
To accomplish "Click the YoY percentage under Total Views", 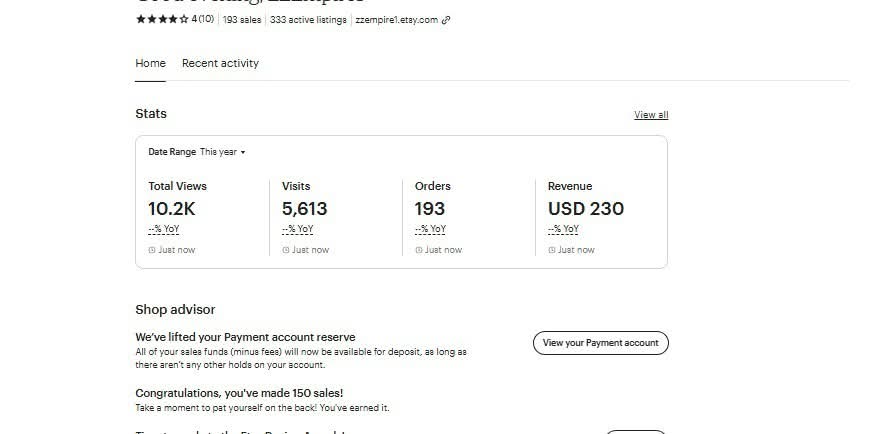I will coord(163,229).
